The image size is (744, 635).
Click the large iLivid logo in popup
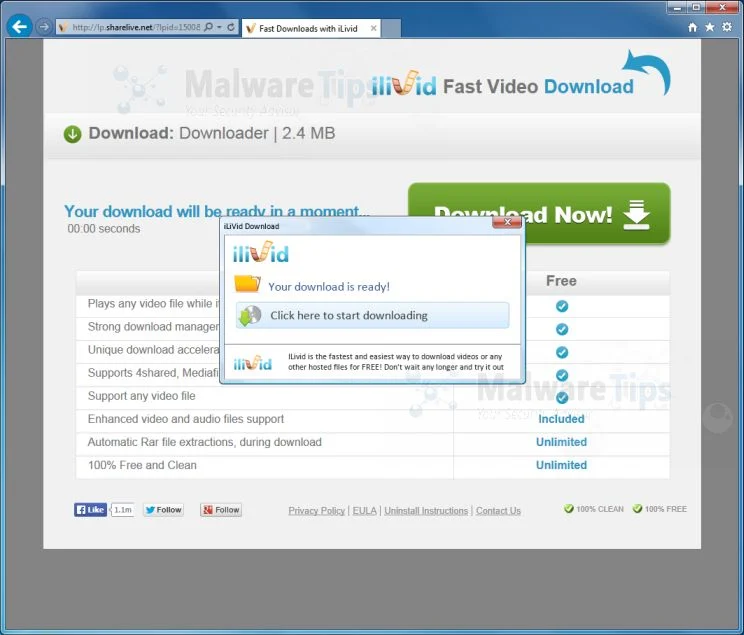tap(260, 252)
